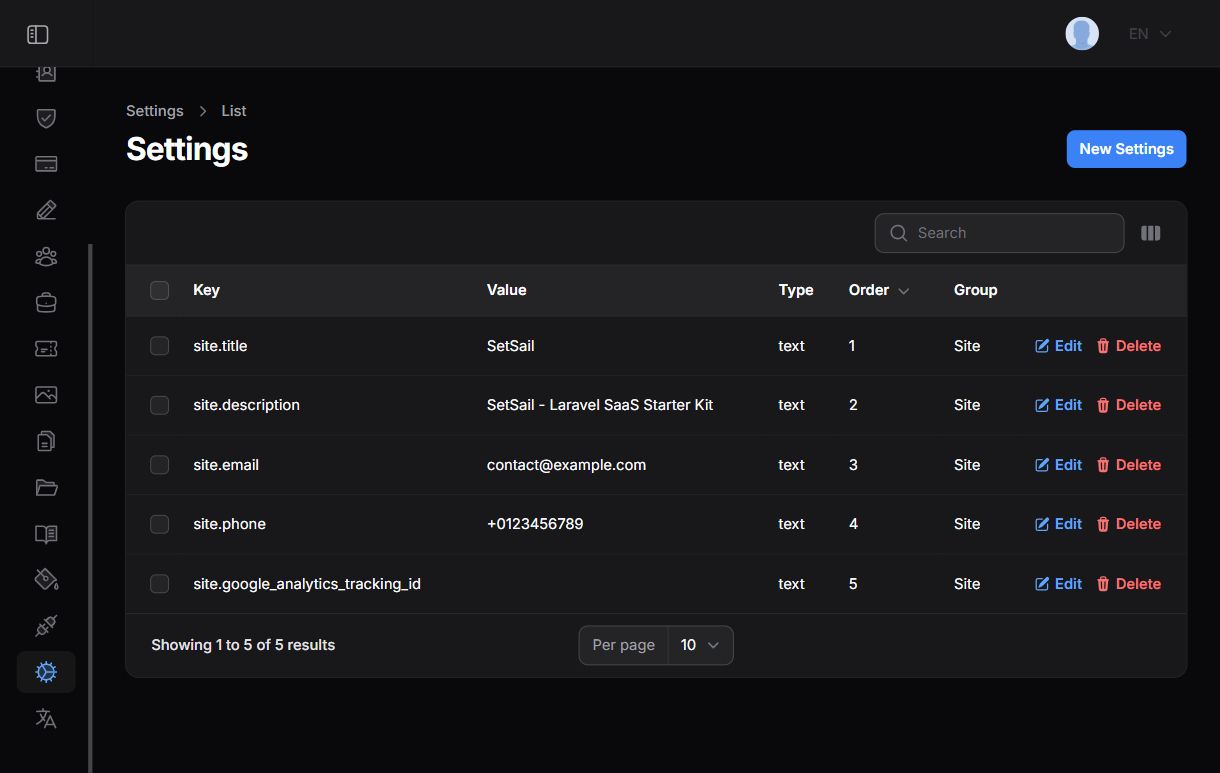The image size is (1220, 773).
Task: Delete the site.phone setting
Action: (x=1128, y=524)
